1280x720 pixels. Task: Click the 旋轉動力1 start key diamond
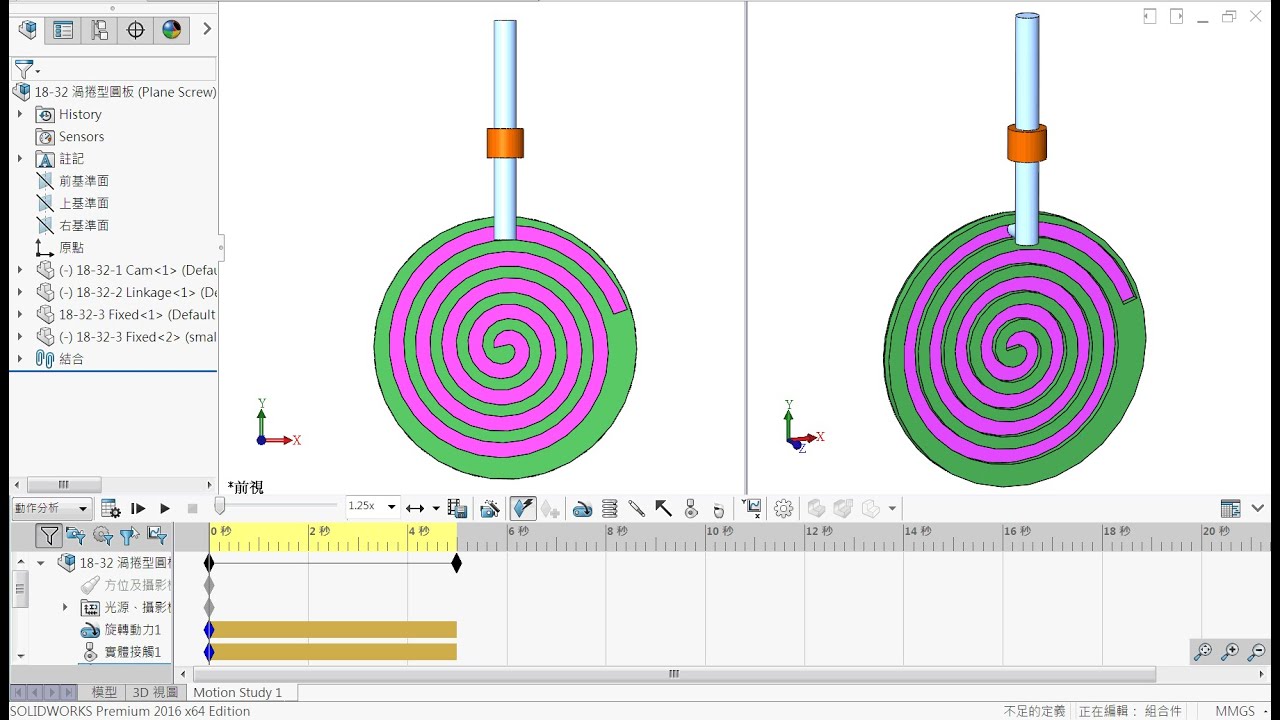[209, 630]
